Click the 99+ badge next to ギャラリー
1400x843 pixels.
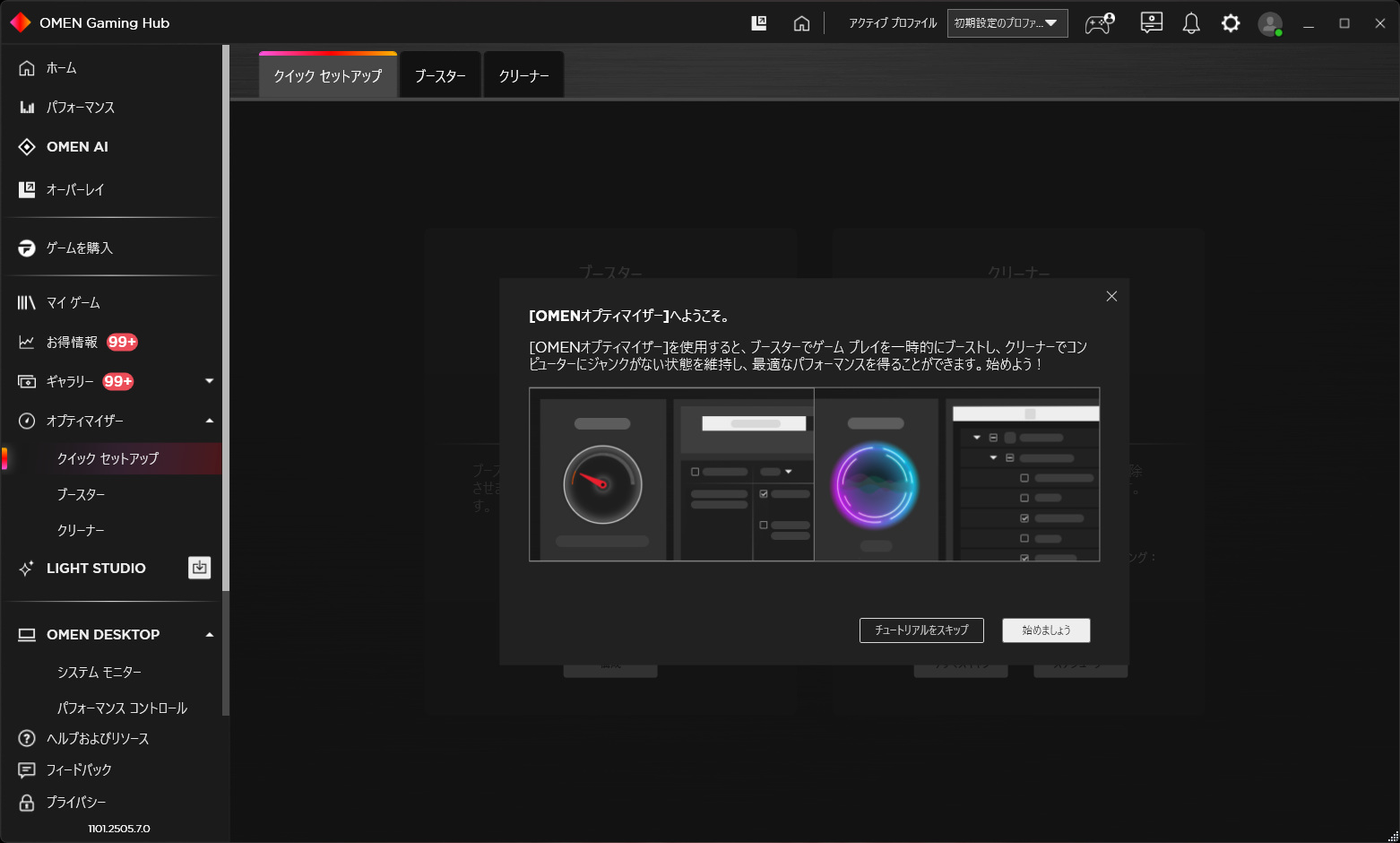pos(118,381)
